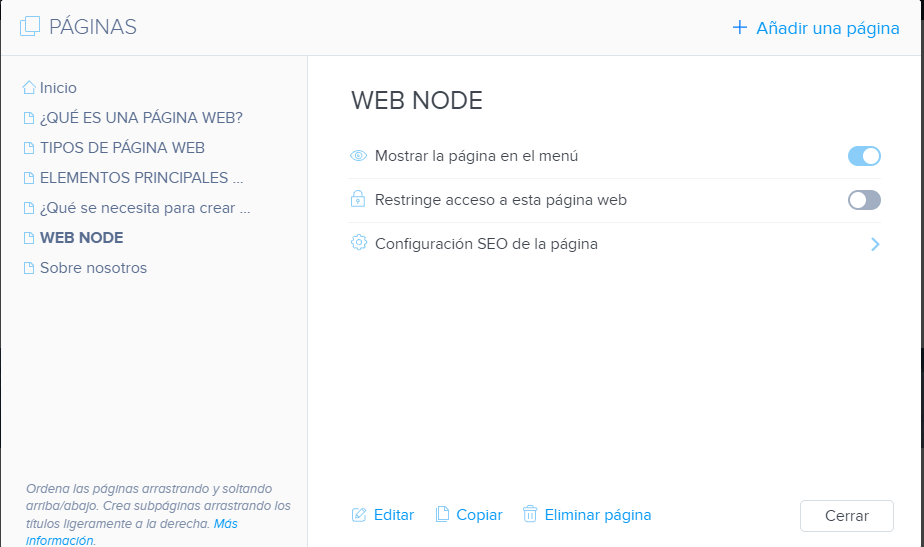Click the trash can icon
Image resolution: width=924 pixels, height=547 pixels.
pos(530,514)
